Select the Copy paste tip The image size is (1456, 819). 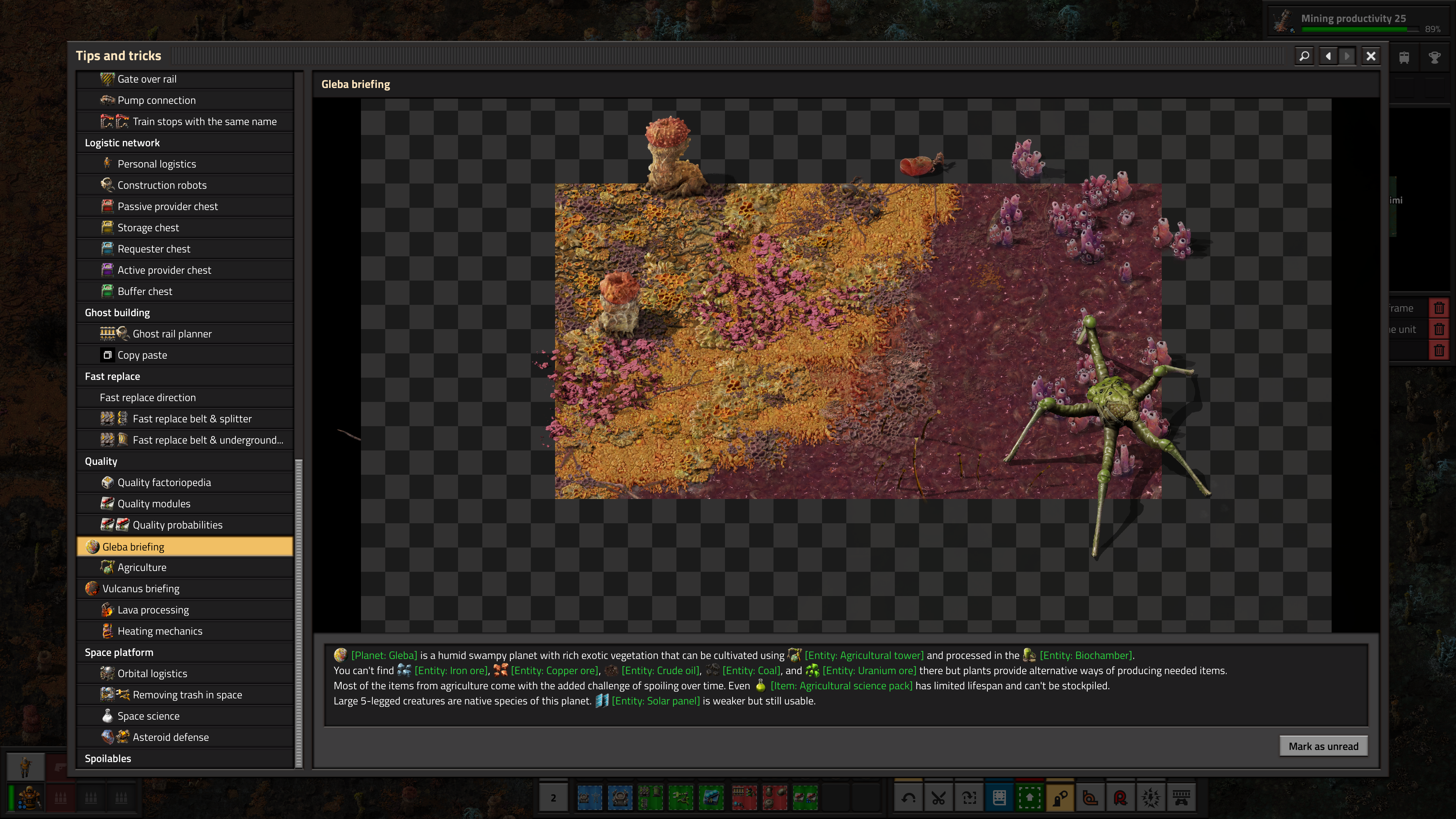tap(185, 355)
